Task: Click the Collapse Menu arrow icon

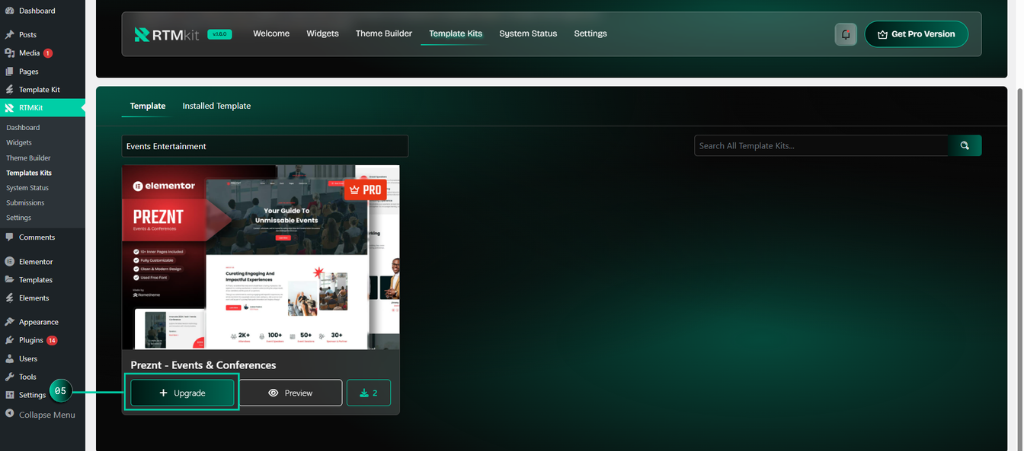Action: tap(9, 414)
